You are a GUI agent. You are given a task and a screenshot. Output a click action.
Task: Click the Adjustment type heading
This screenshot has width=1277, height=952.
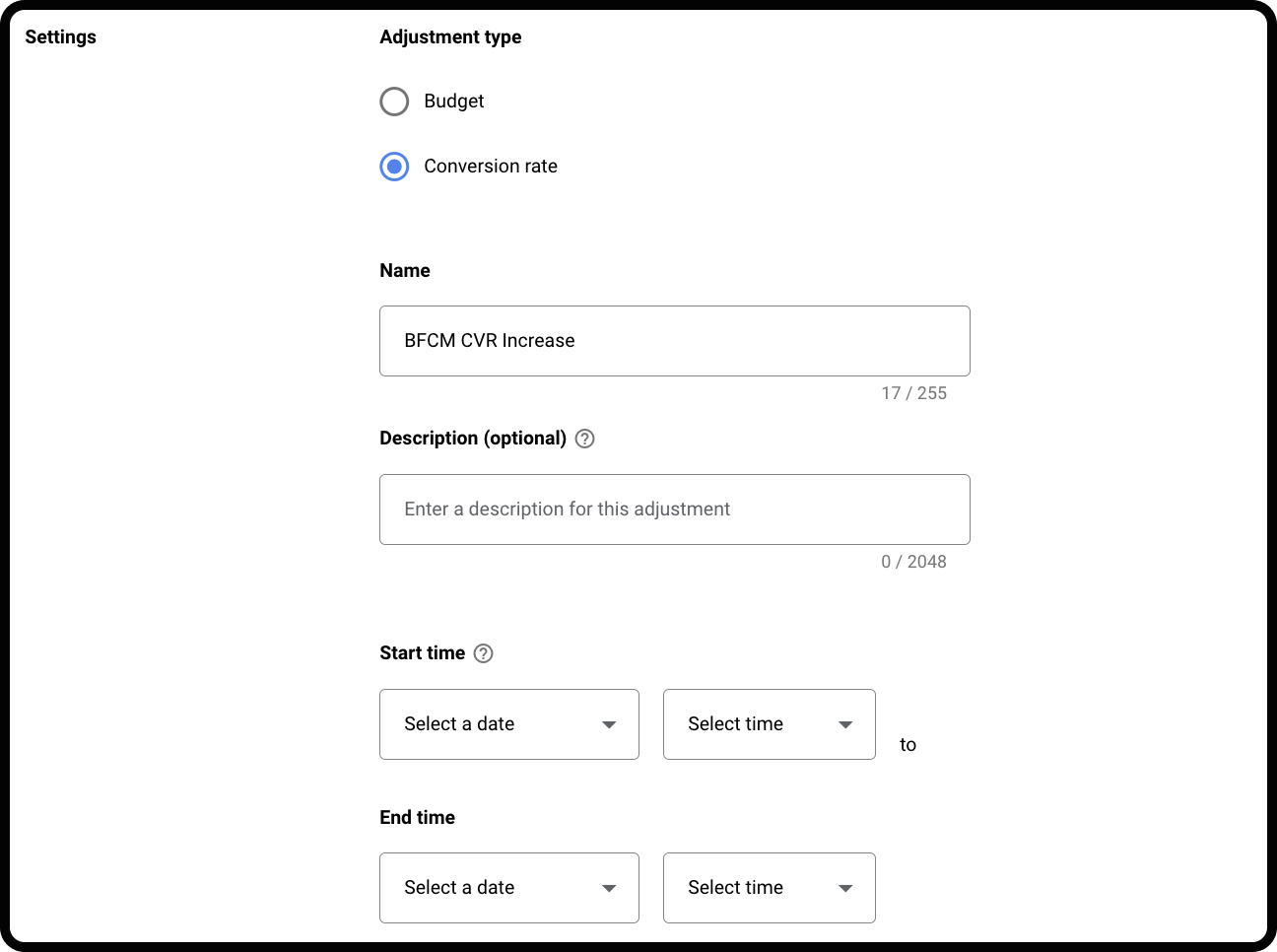click(x=450, y=37)
